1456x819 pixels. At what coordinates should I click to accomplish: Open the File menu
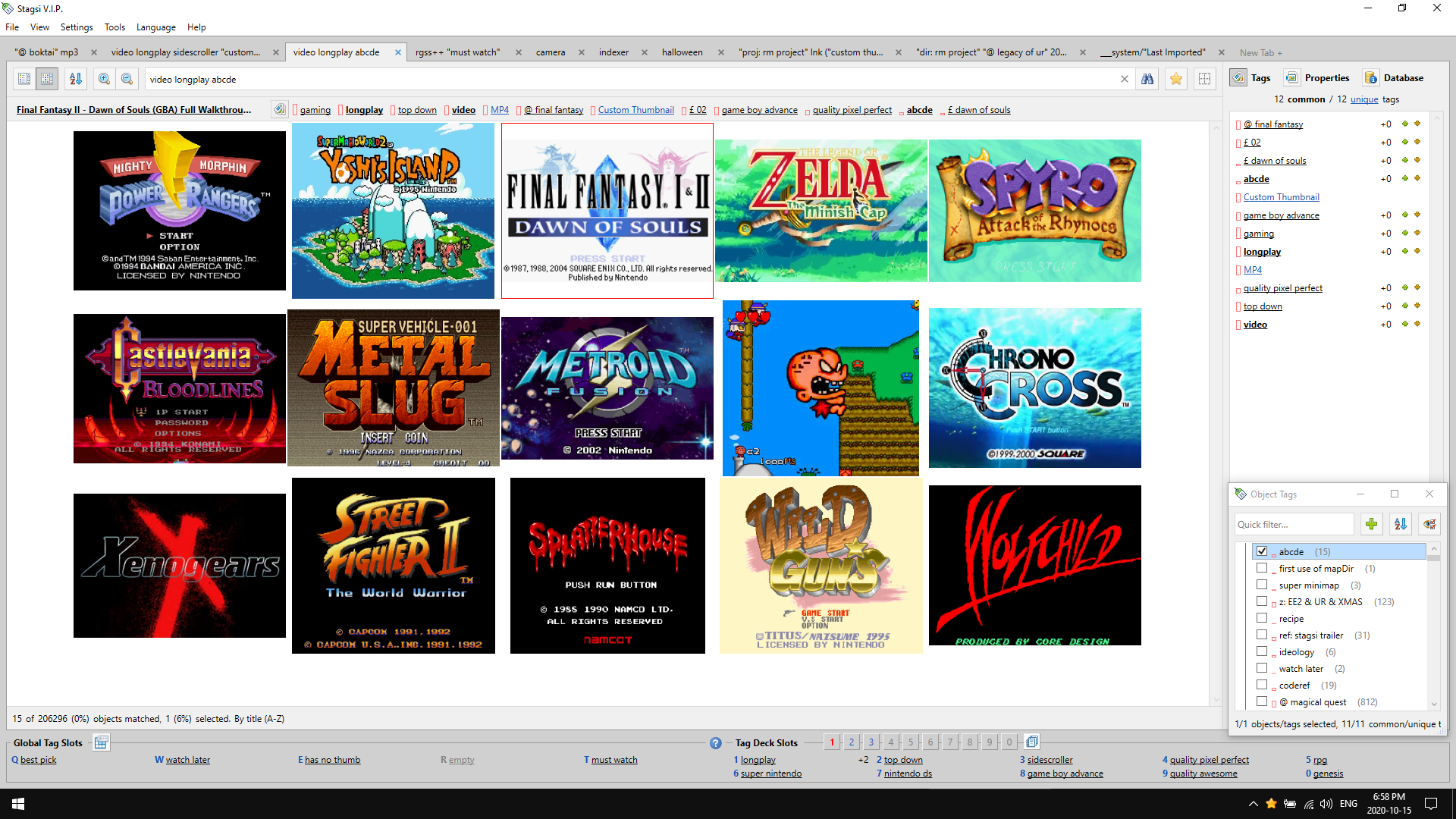[12, 27]
